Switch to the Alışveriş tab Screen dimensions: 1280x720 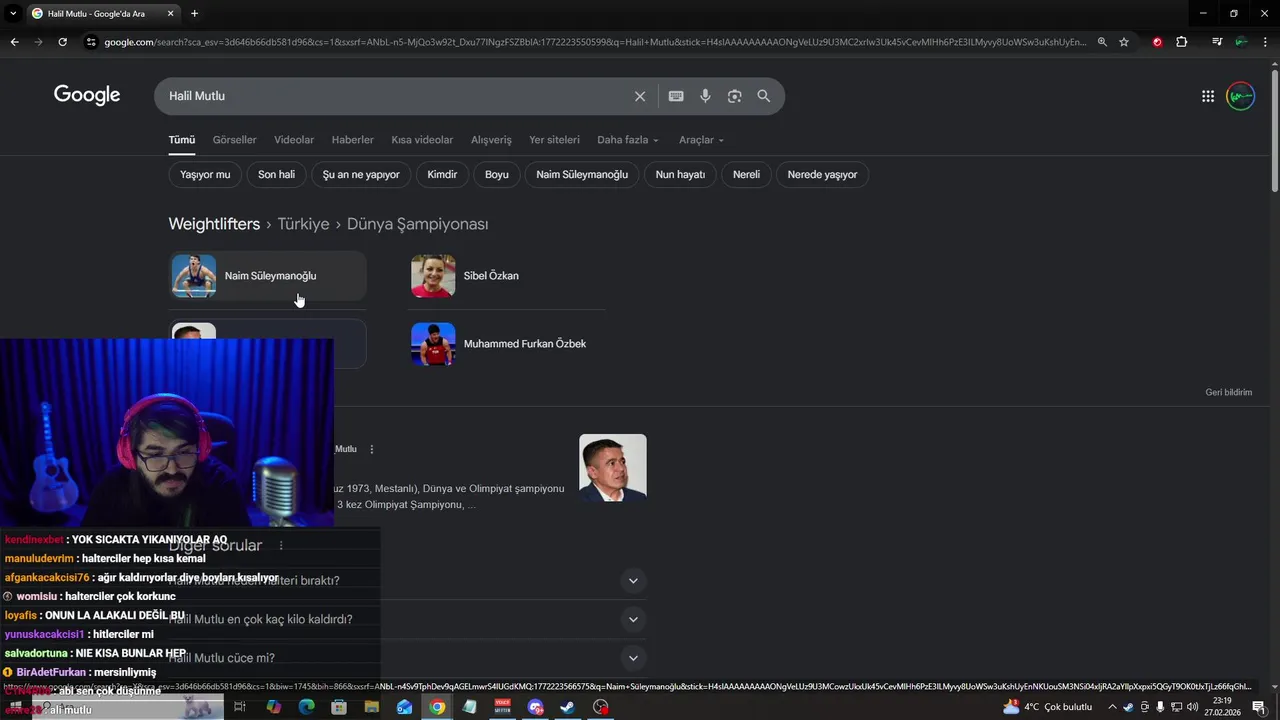491,140
